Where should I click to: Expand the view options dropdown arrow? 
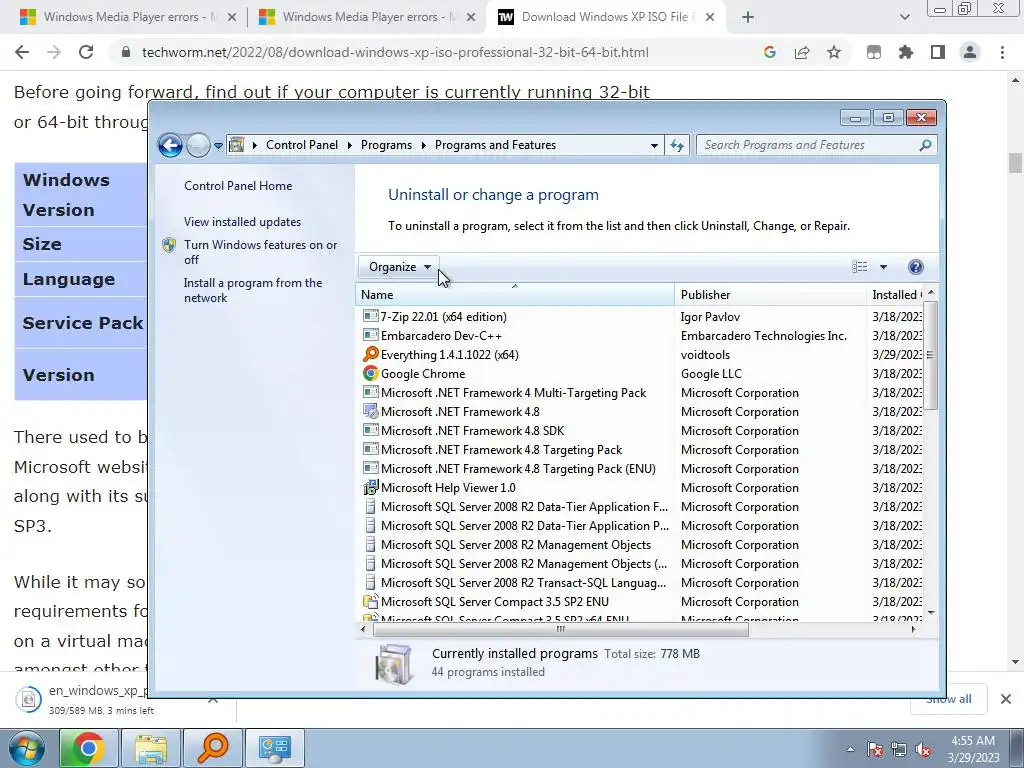tap(883, 267)
